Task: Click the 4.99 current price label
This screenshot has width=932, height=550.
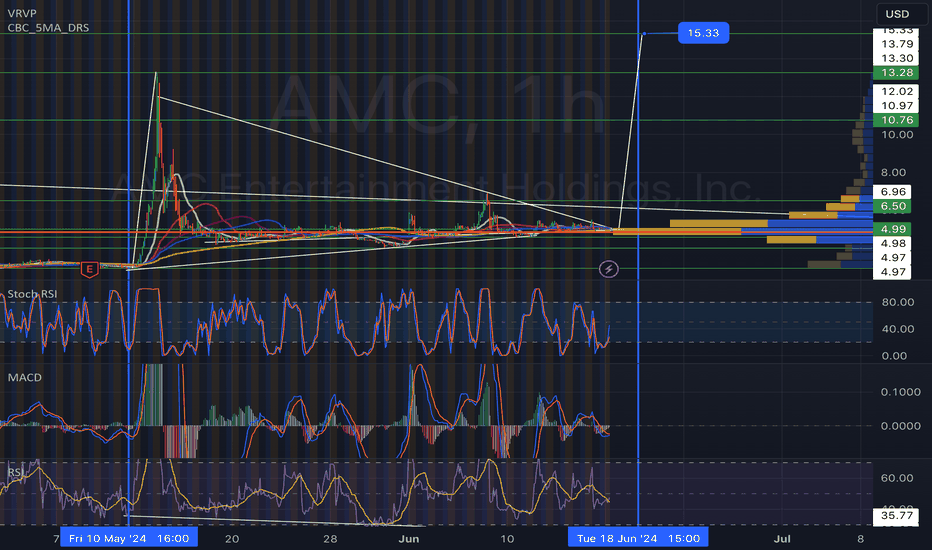Action: pyautogui.click(x=892, y=229)
